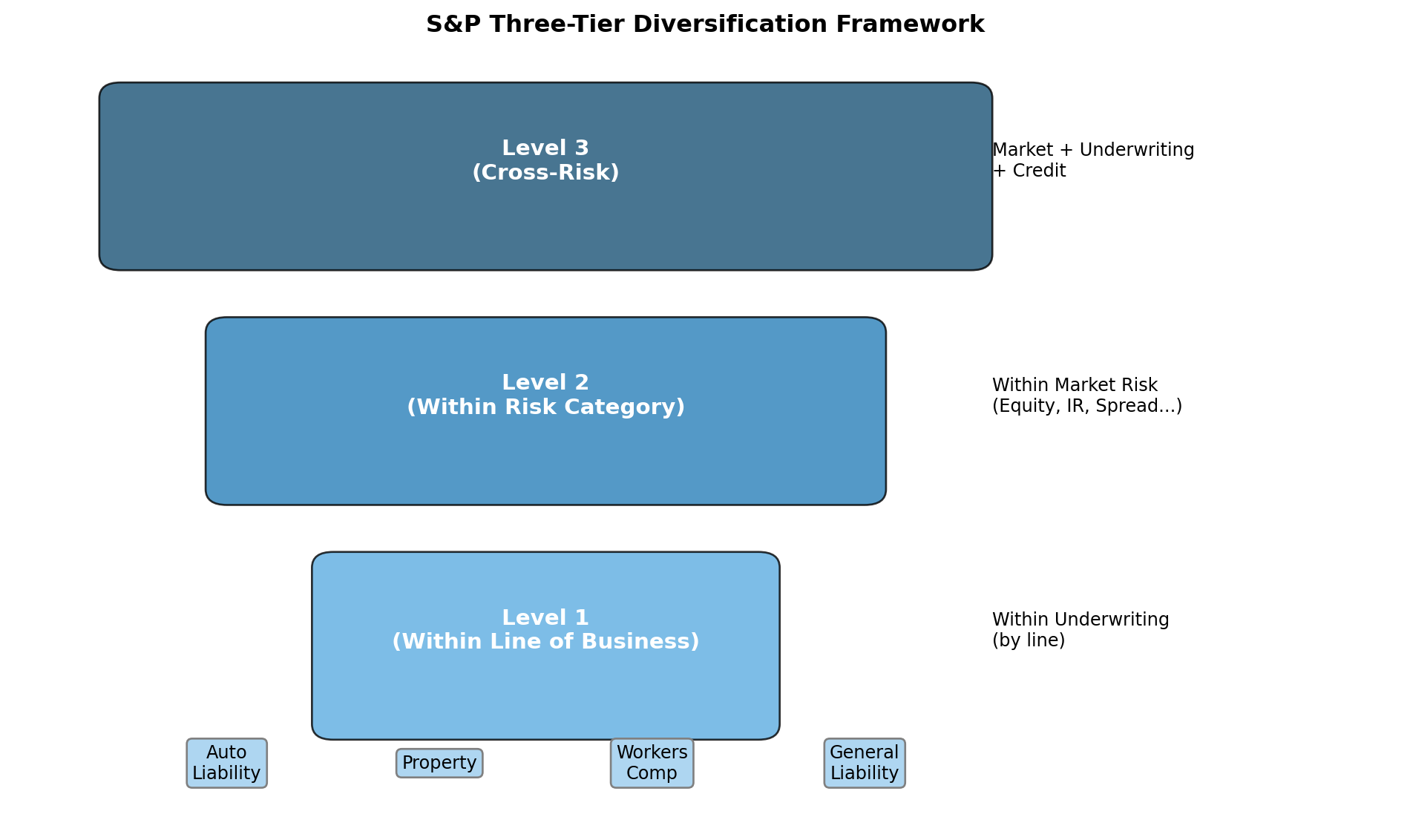The width and height of the screenshot is (1410, 840).
Task: Select the '(by line)' annotation text
Action: coord(1029,640)
